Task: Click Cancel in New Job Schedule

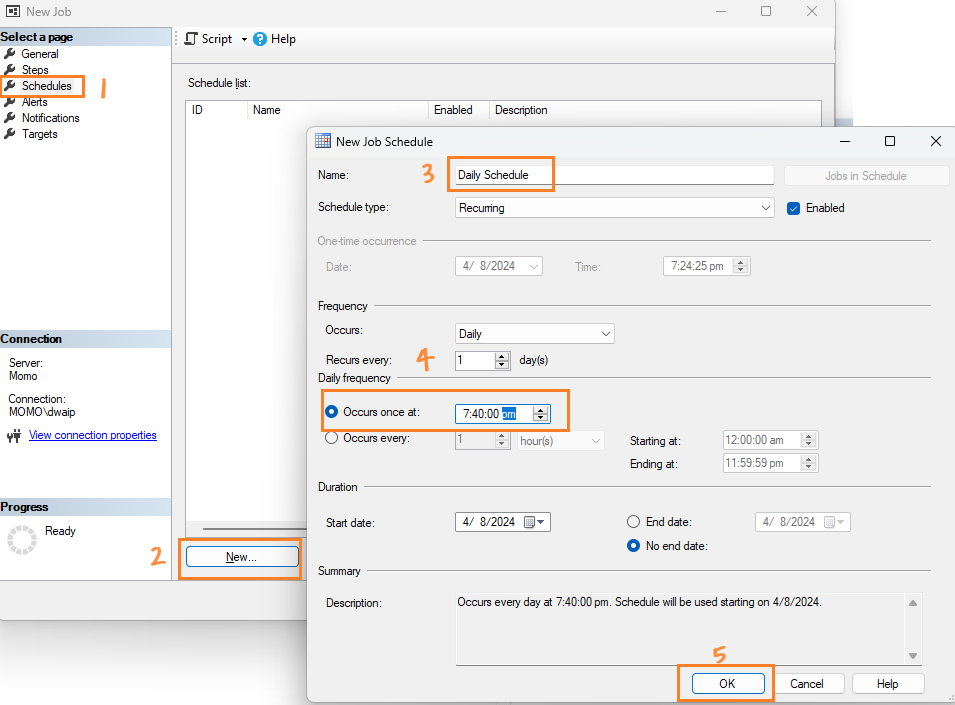Action: (806, 684)
